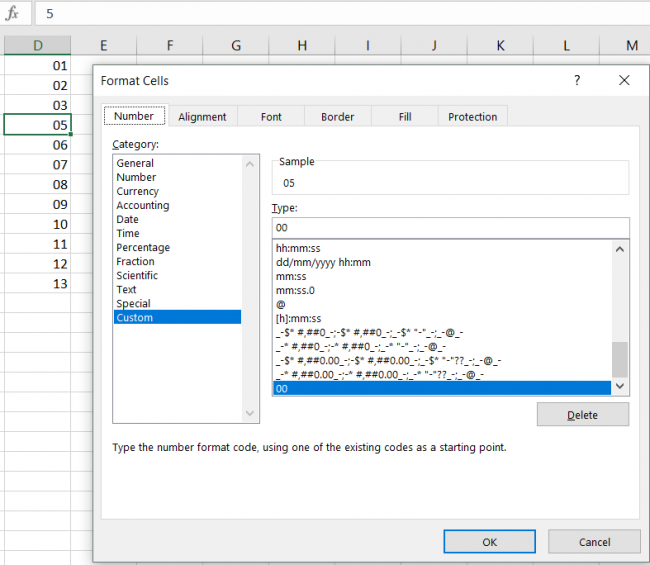Select the highlighted 00 format in list
The image size is (650, 565).
(442, 388)
